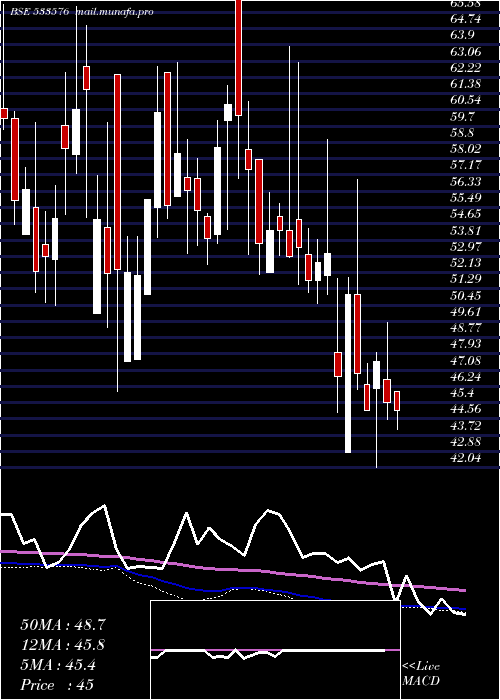The width and height of the screenshot is (500, 700).
Task: Click the 42.88 price axis label
Action: 466,442
